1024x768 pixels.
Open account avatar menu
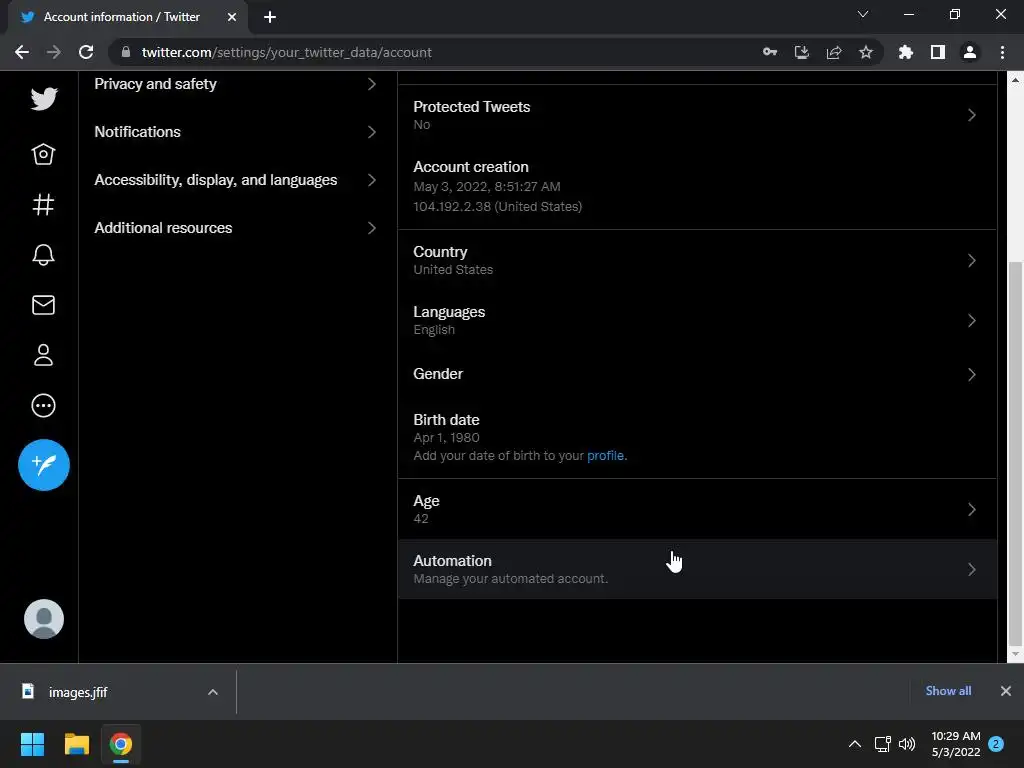pyautogui.click(x=44, y=619)
